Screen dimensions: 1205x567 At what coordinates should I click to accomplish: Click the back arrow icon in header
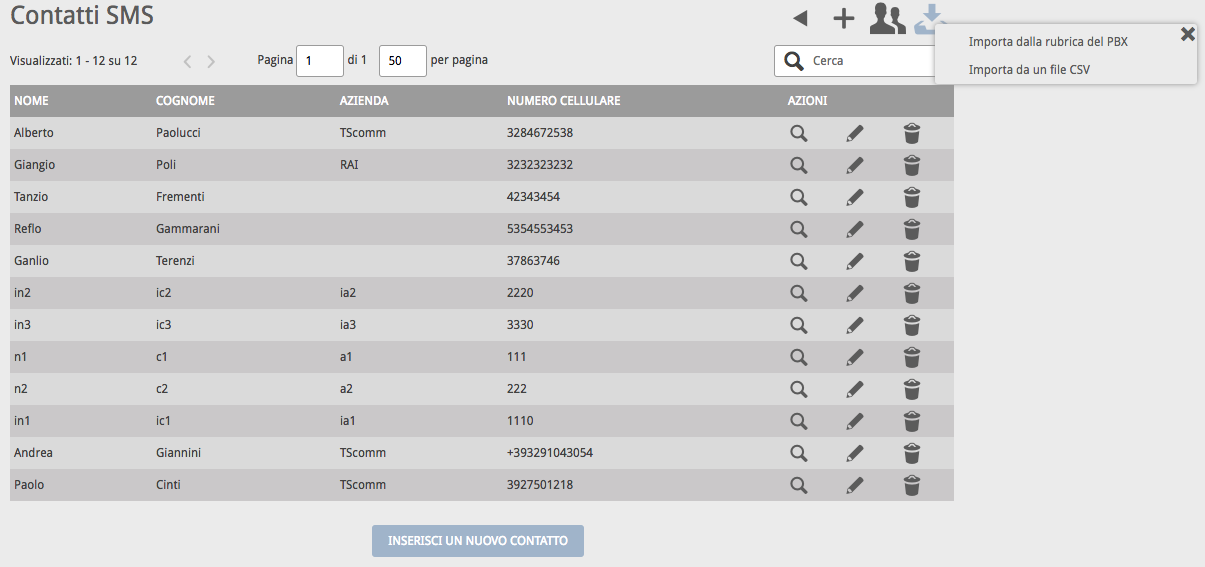pos(800,18)
